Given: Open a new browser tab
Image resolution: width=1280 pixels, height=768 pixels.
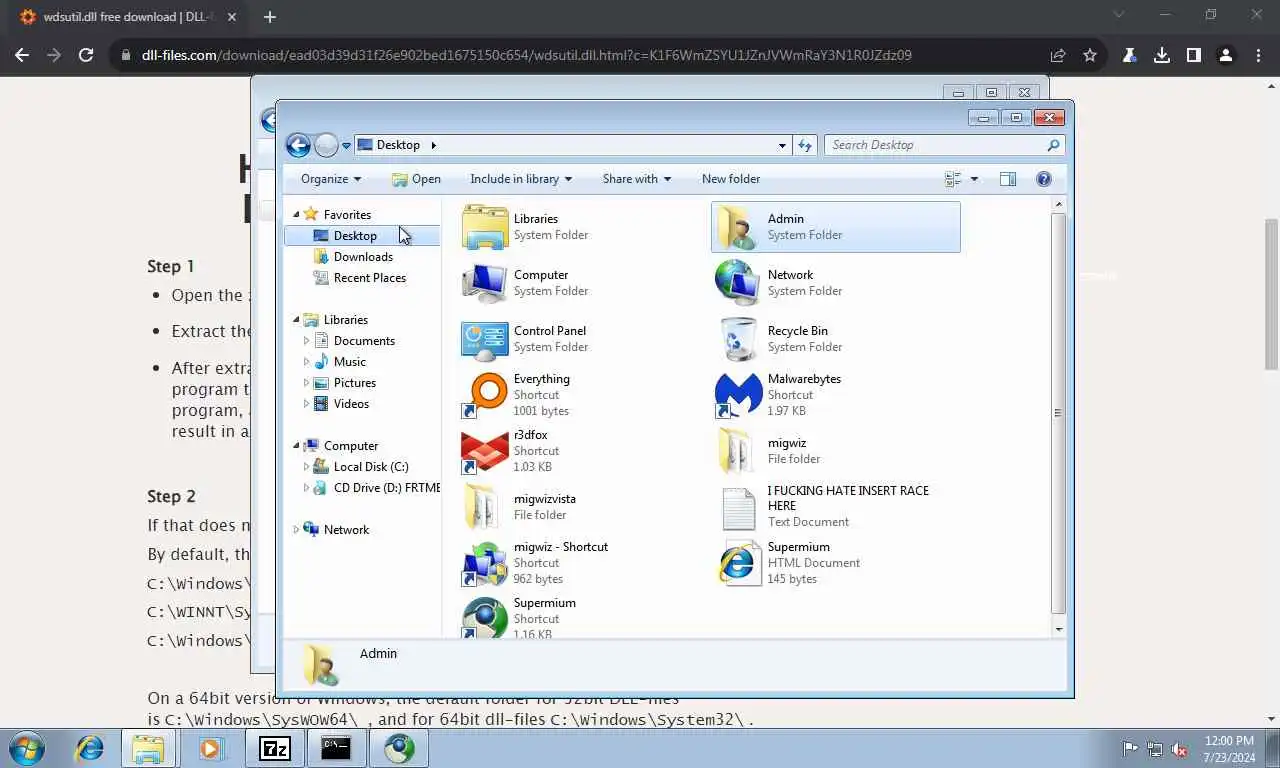Looking at the screenshot, I should [x=270, y=17].
